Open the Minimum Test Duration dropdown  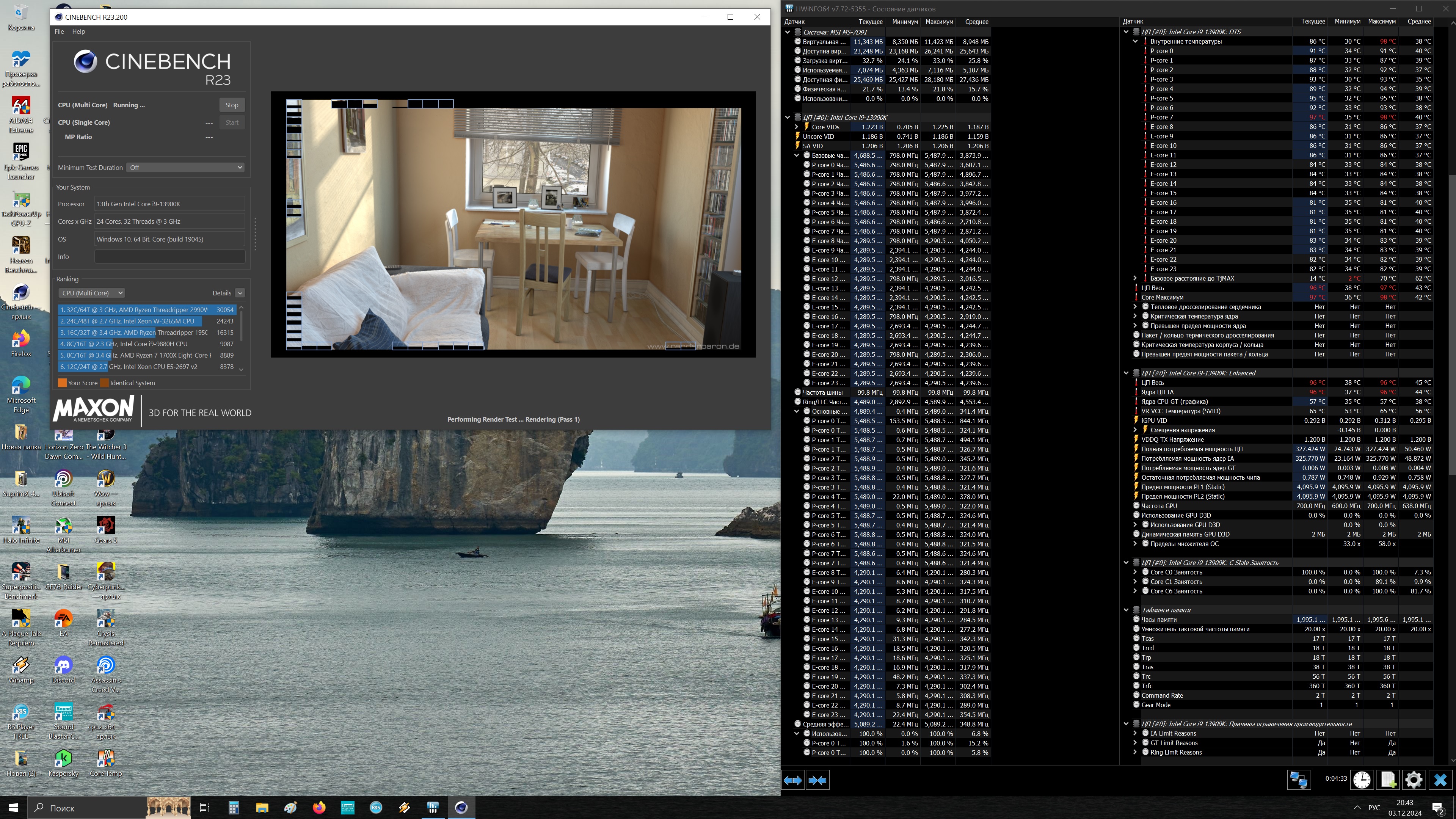click(x=185, y=167)
